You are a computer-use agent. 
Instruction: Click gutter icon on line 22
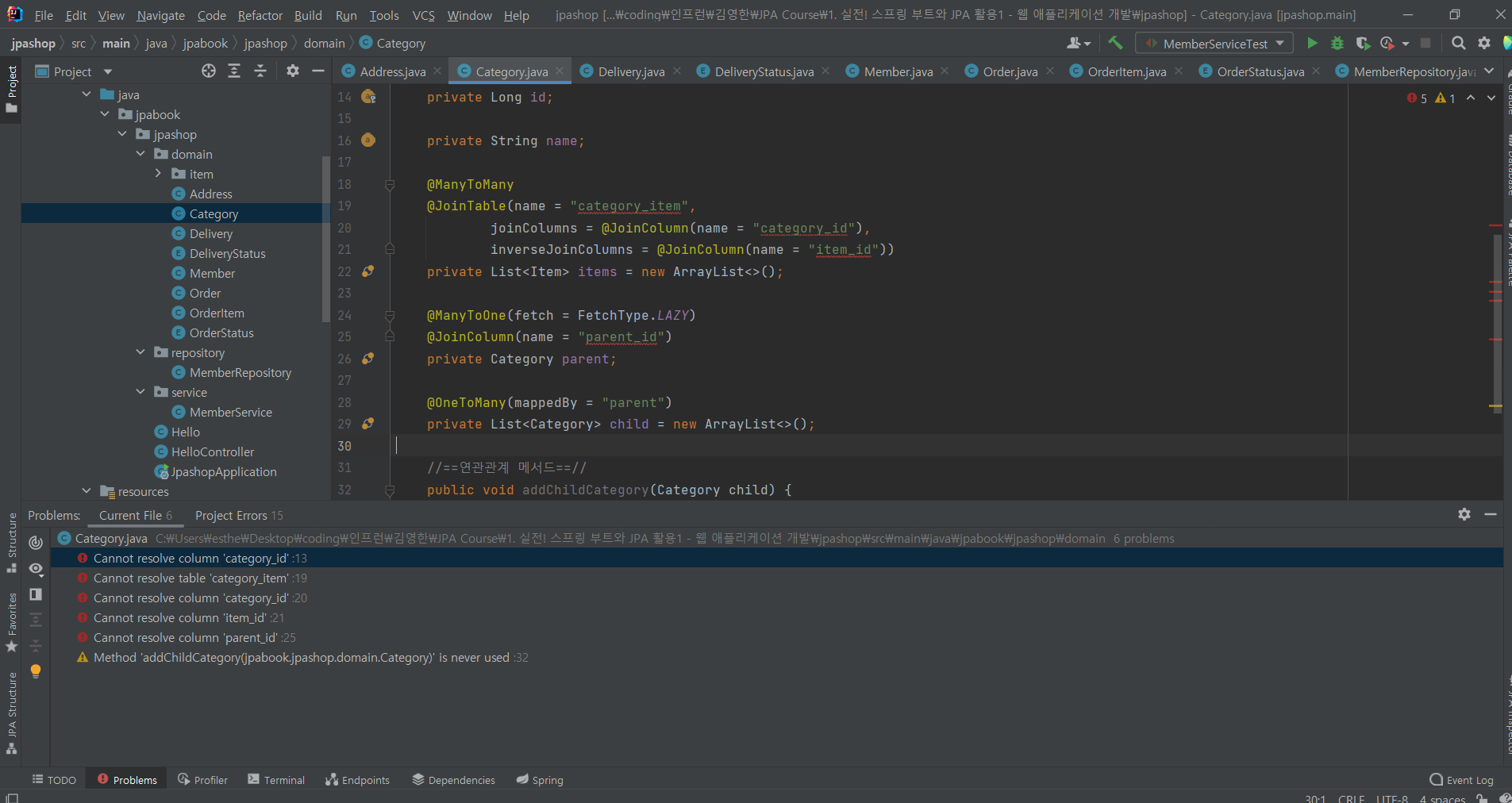pos(368,271)
